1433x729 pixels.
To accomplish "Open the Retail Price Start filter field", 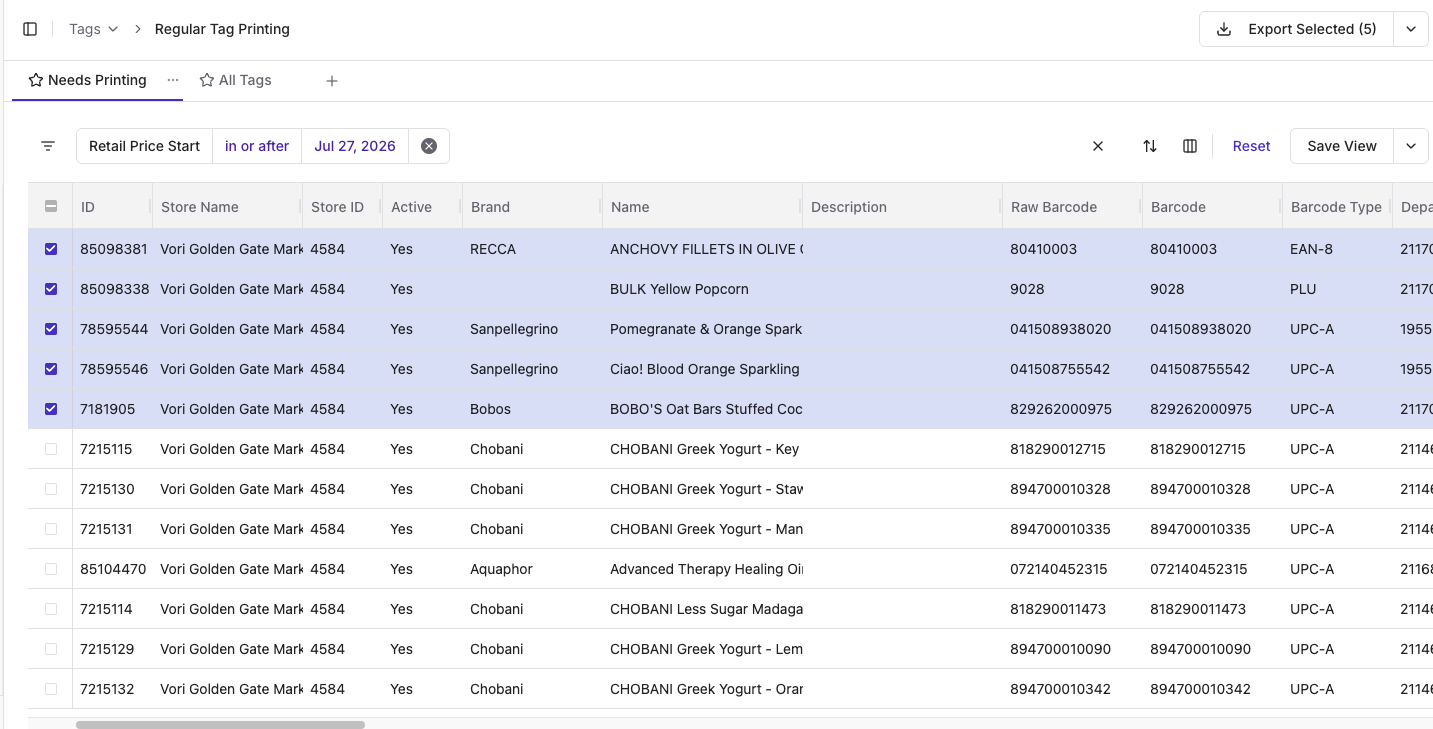I will [x=145, y=146].
